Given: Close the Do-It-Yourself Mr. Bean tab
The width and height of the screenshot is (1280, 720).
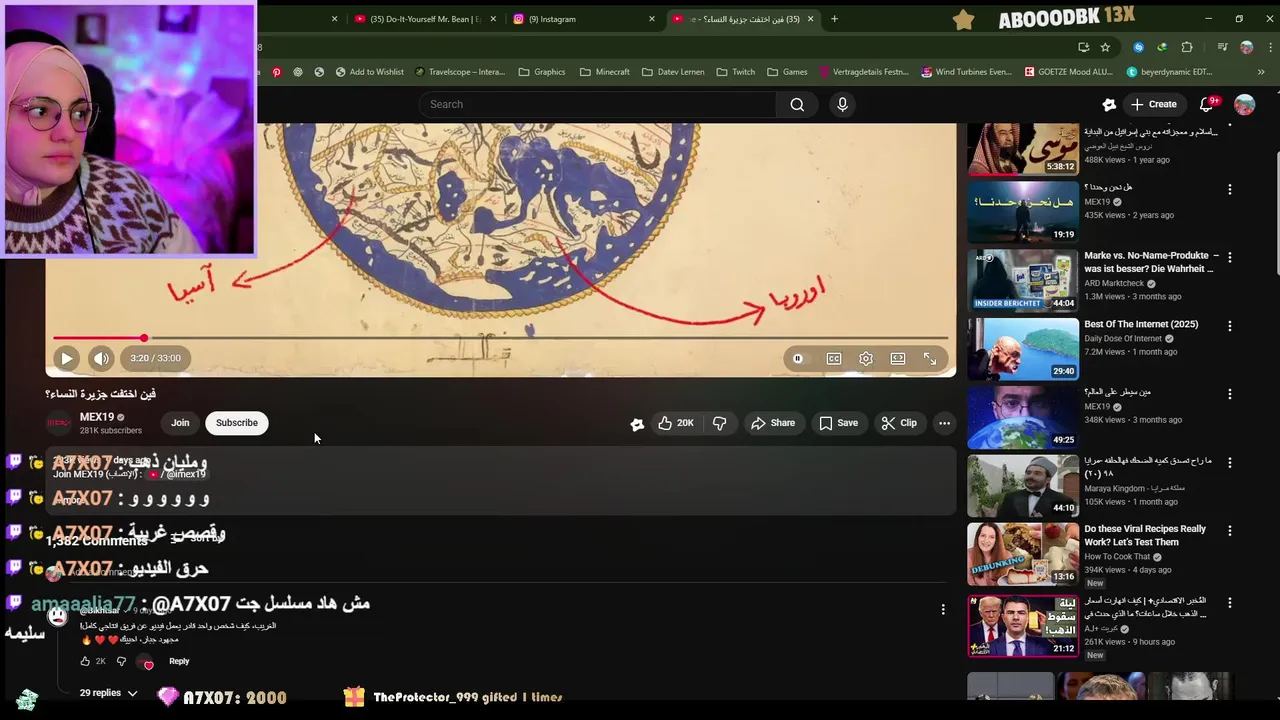Looking at the screenshot, I should click(x=493, y=19).
